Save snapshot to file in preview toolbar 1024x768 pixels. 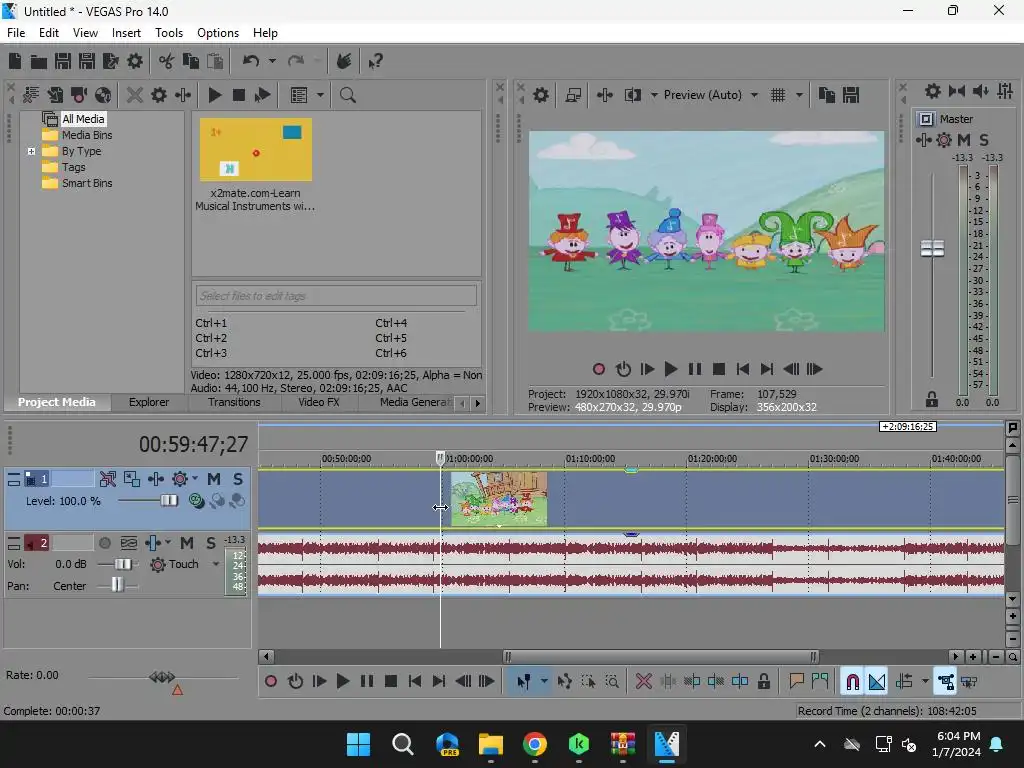coord(850,95)
